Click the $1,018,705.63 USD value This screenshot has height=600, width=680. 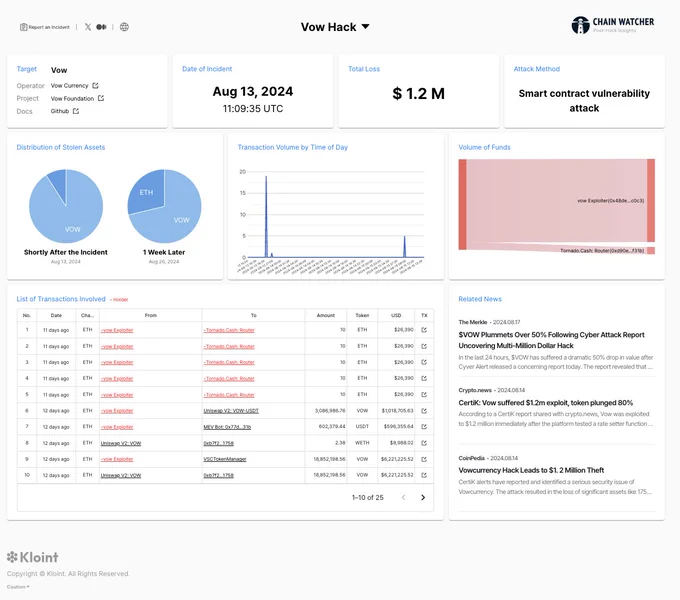[x=397, y=411]
